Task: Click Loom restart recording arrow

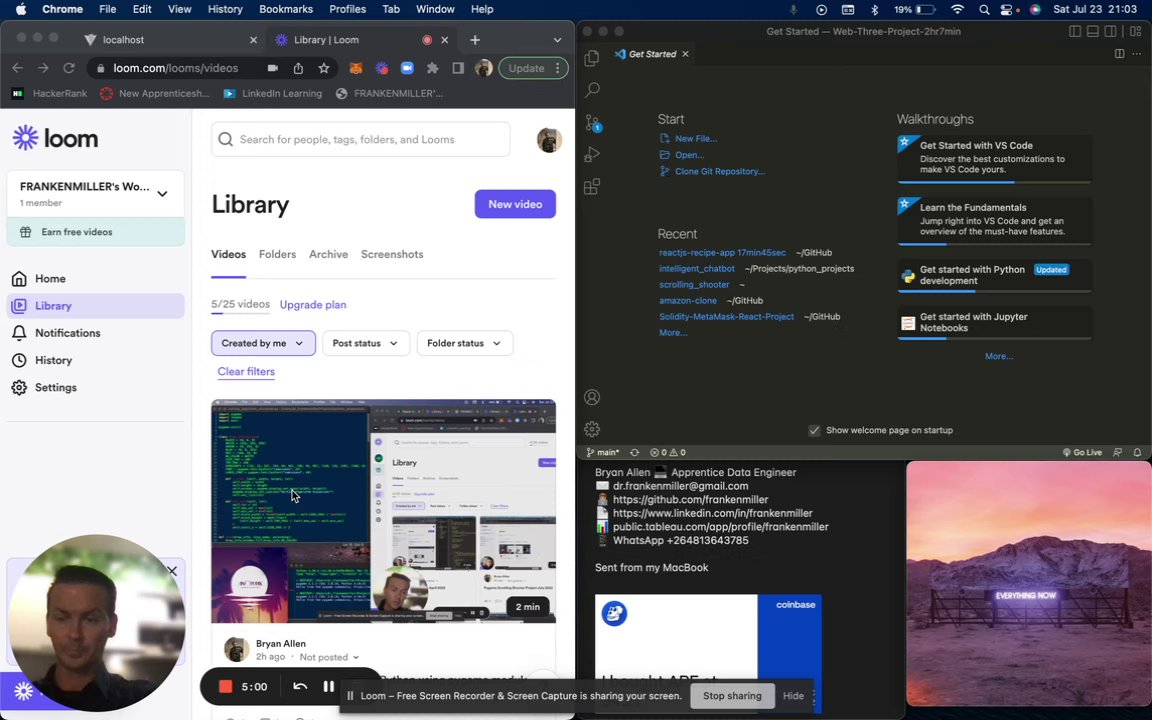Action: [300, 686]
